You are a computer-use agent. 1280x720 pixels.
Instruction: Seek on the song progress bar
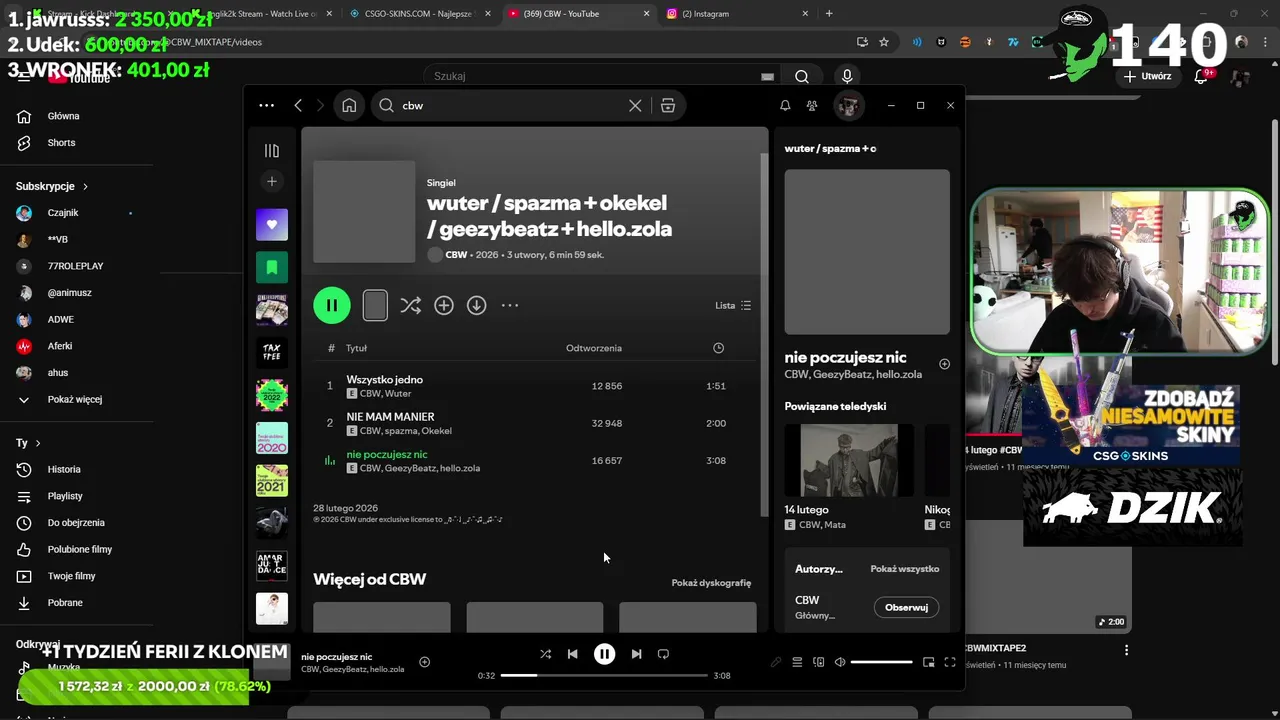603,675
